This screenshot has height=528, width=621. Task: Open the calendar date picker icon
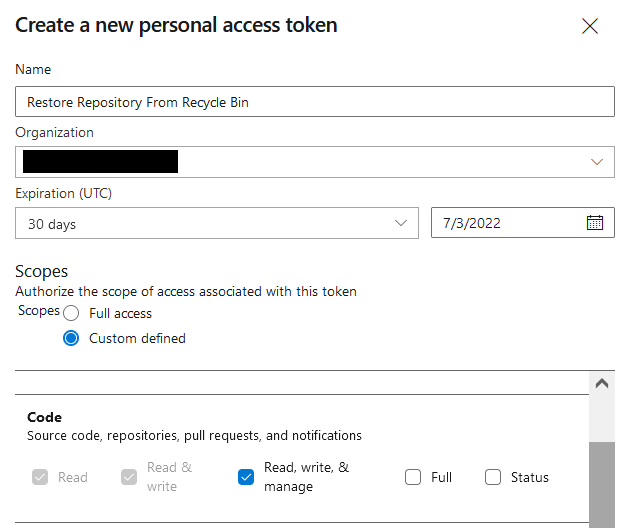click(x=595, y=223)
